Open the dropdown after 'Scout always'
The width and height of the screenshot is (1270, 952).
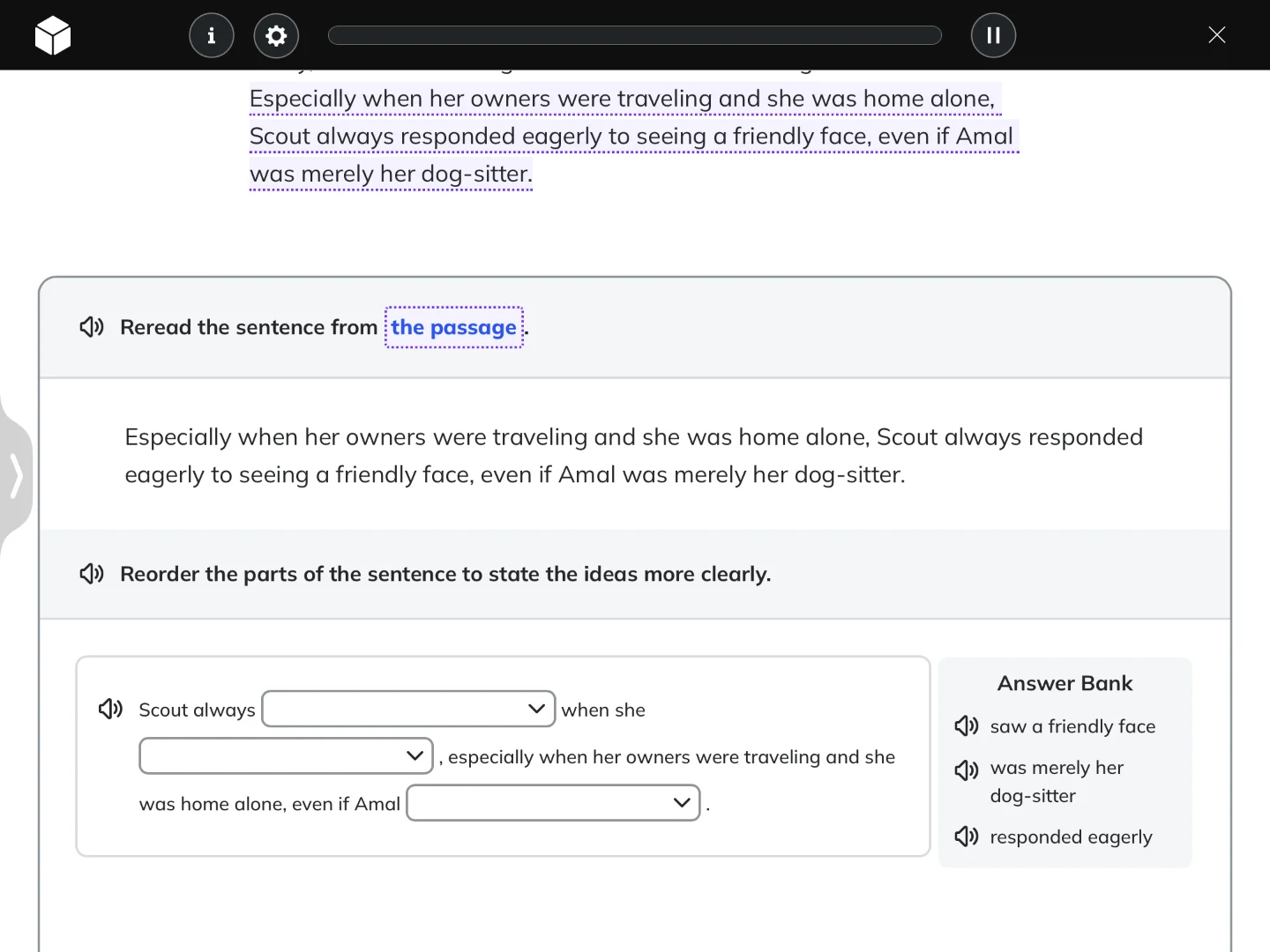pos(409,709)
